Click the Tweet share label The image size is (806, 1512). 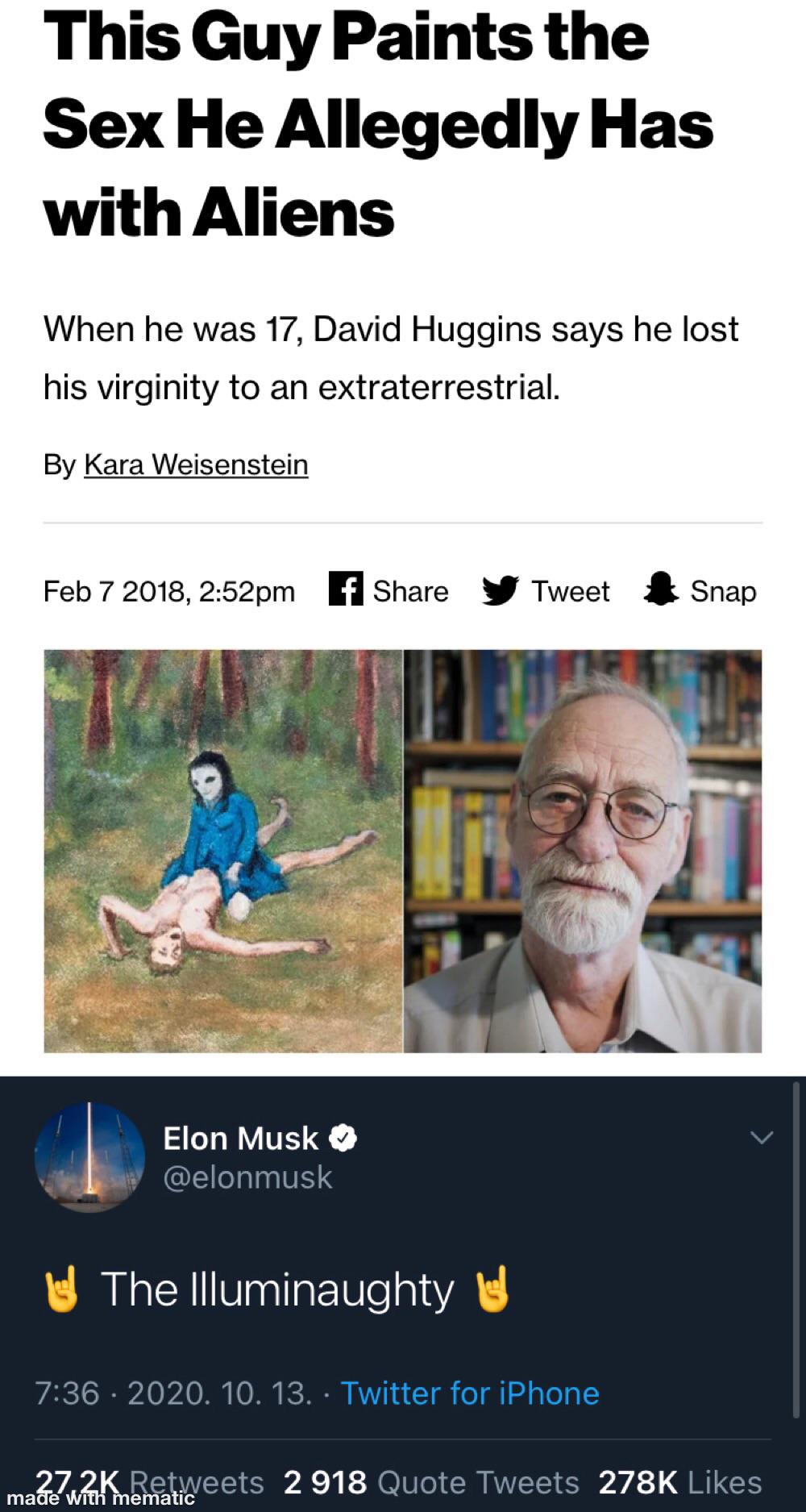coord(570,591)
